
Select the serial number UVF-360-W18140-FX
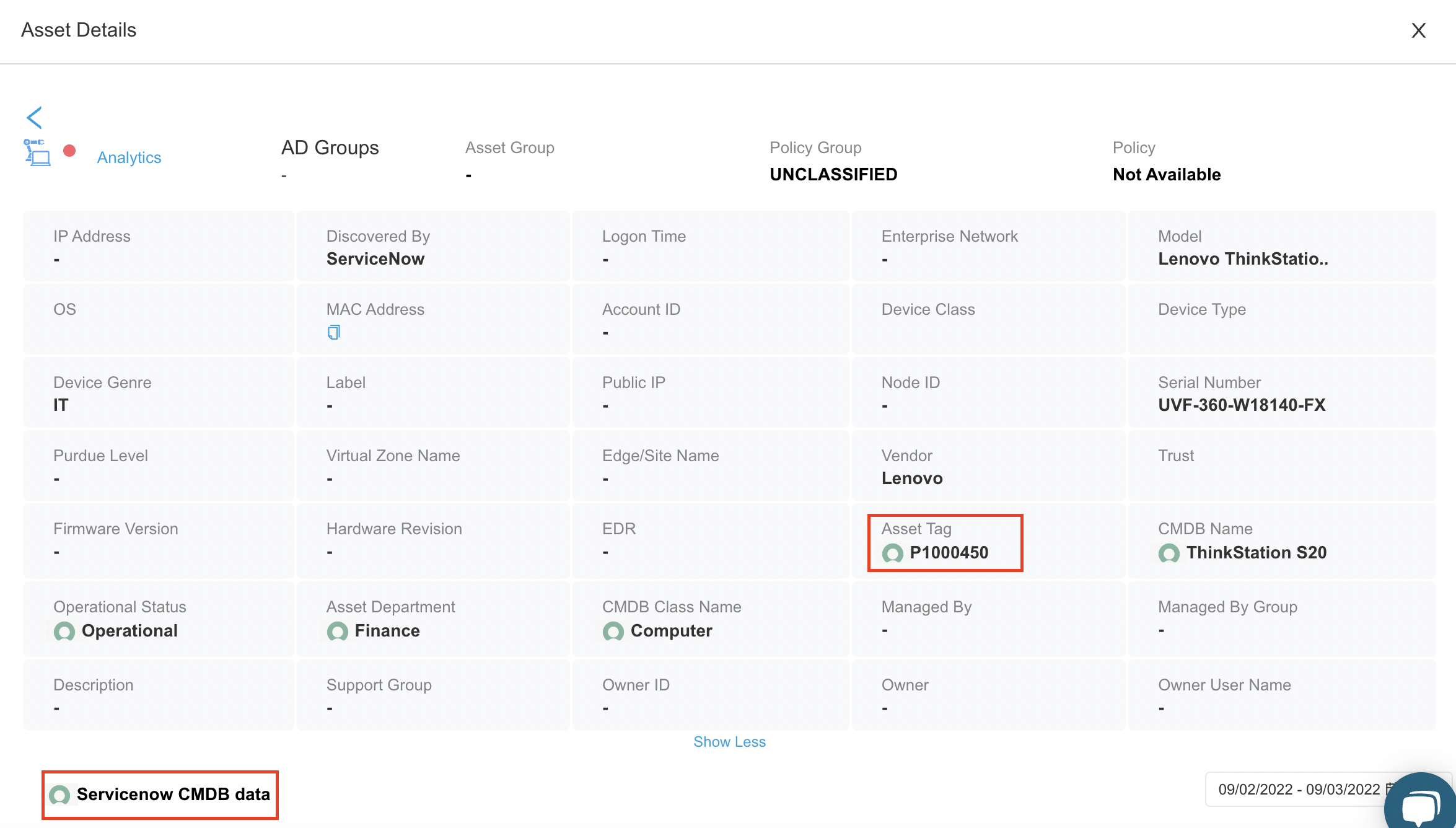click(x=1242, y=405)
